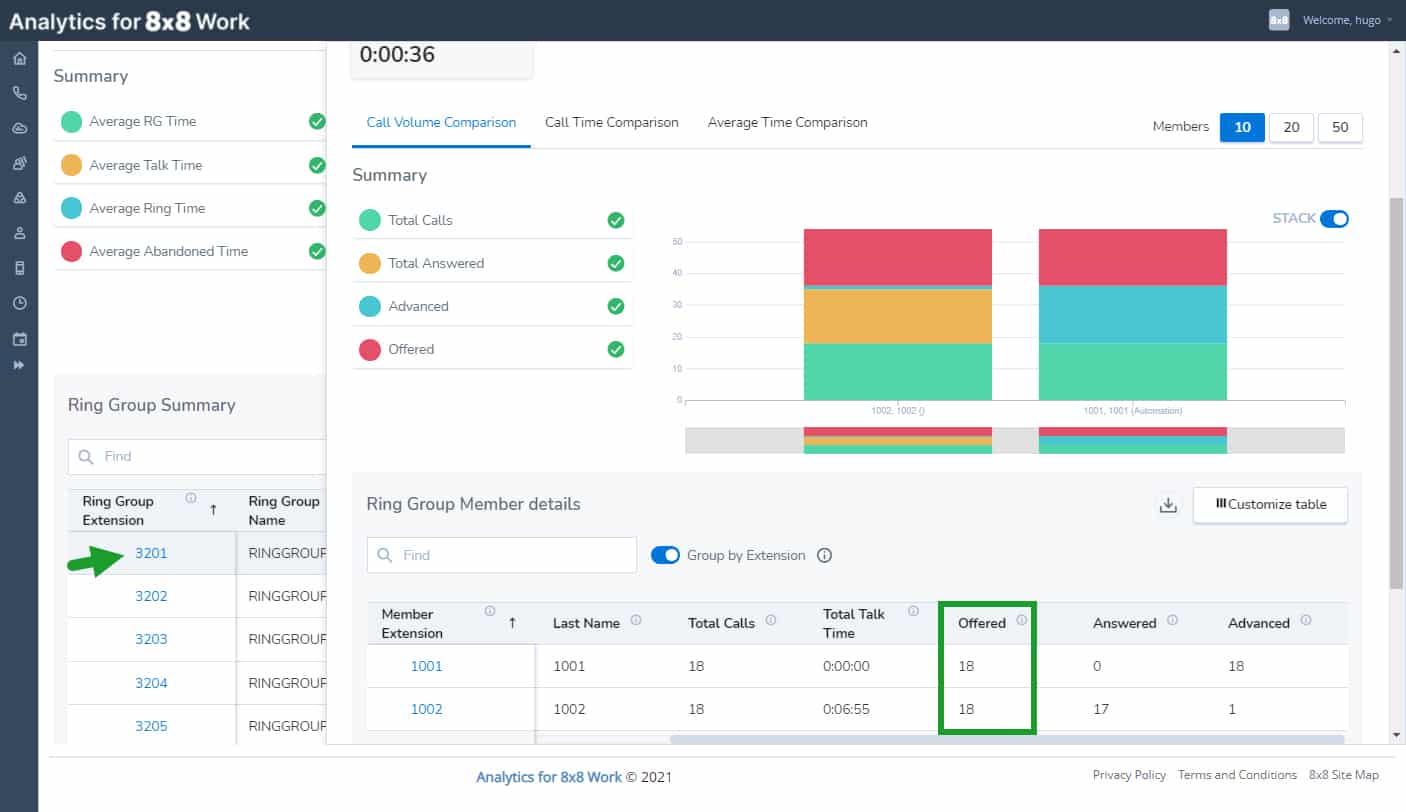This screenshot has width=1406, height=812.
Task: Open ring group extension 3202 link
Action: (x=151, y=596)
